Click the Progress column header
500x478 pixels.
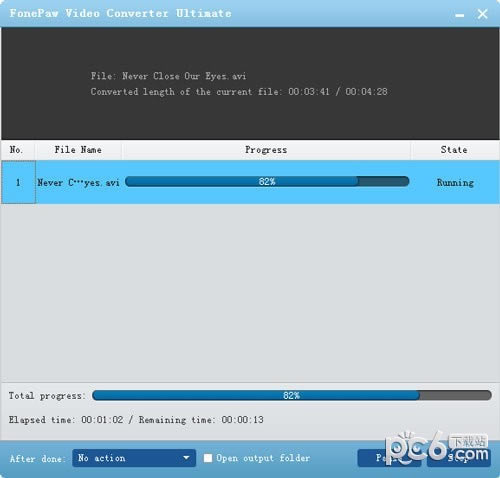266,150
